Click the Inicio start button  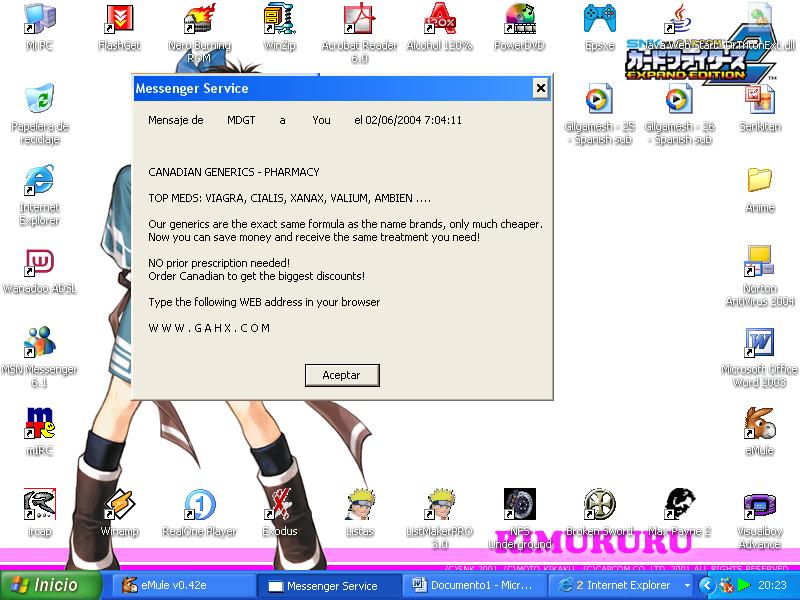(x=51, y=585)
